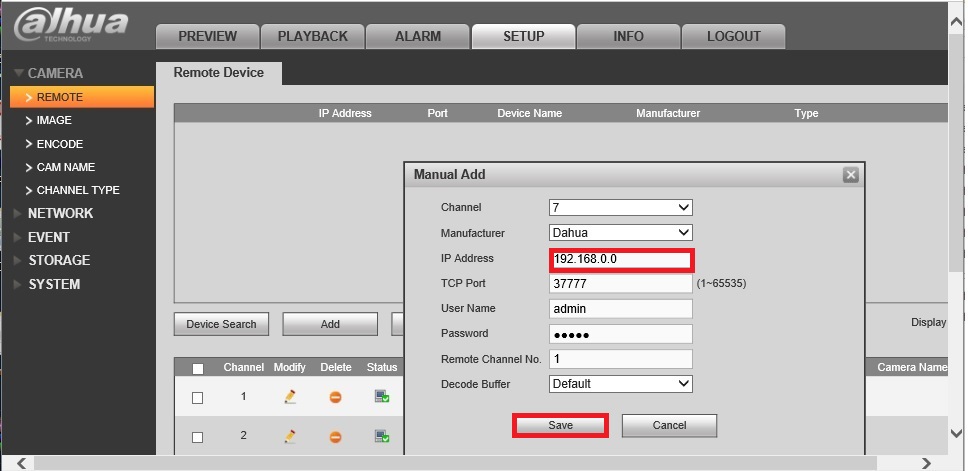Click the Remote Channel No. field

click(x=620, y=359)
